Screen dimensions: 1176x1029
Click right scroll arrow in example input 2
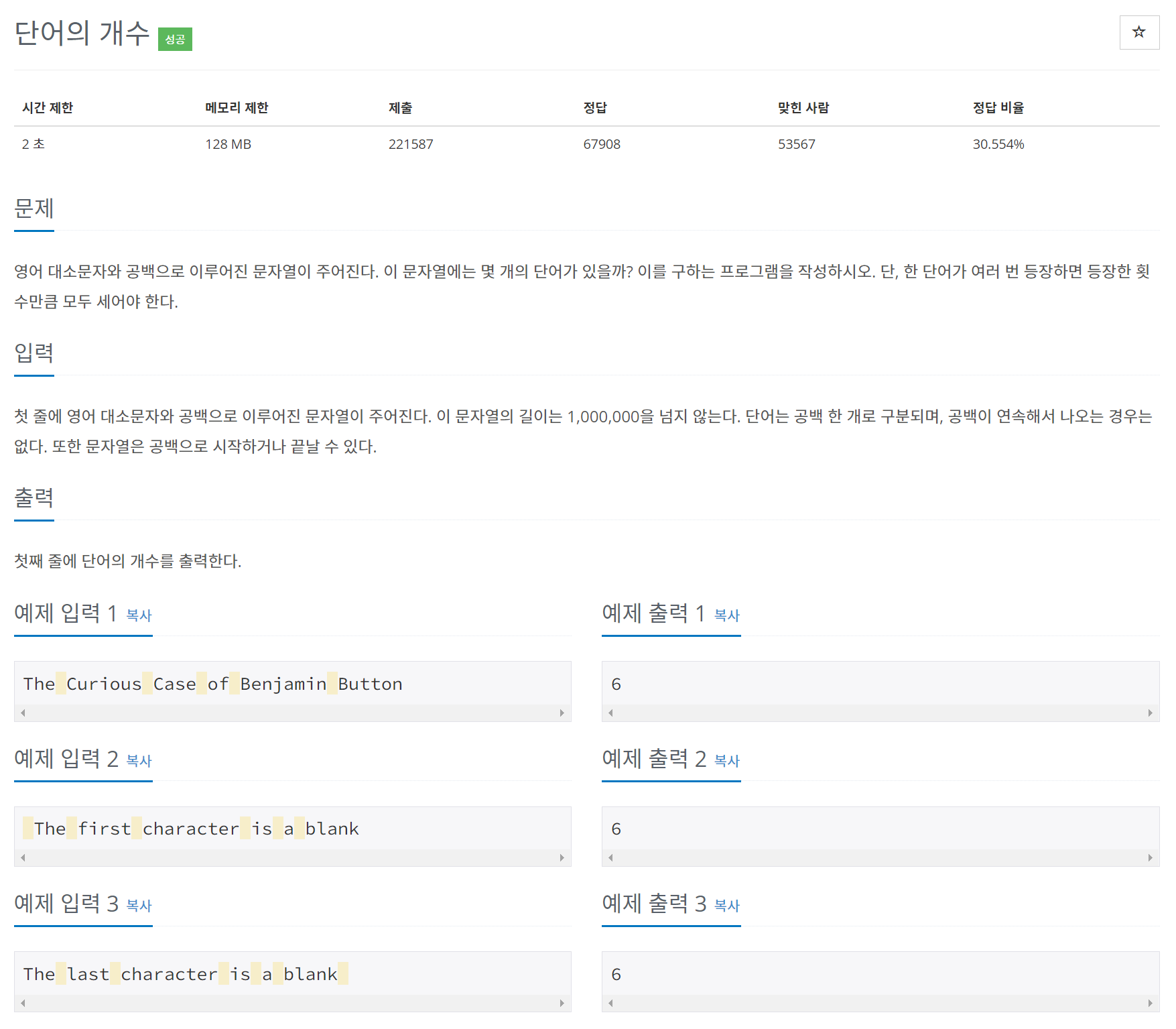click(x=562, y=857)
